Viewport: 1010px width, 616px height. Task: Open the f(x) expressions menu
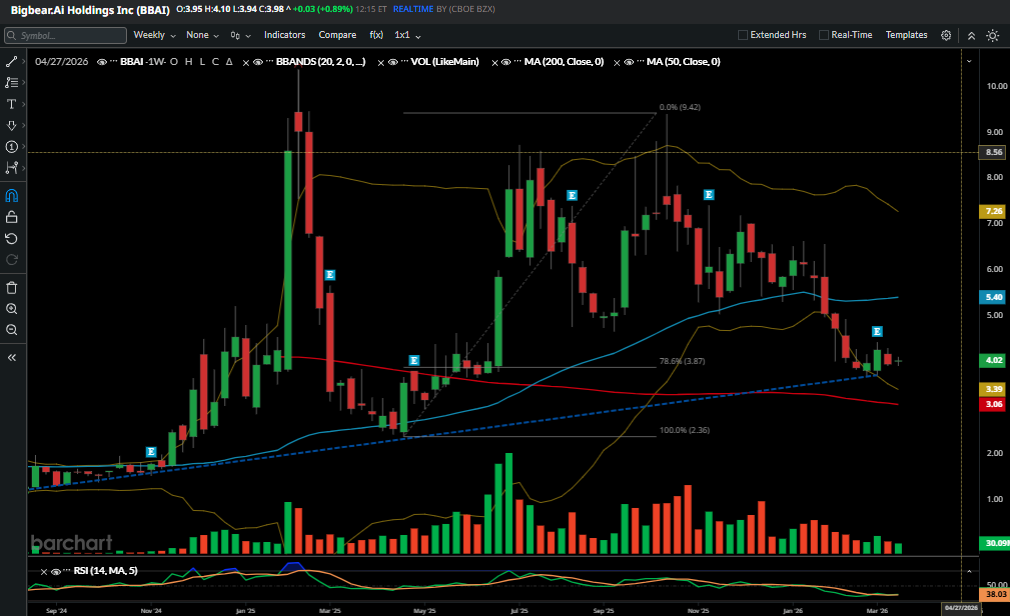(x=376, y=35)
